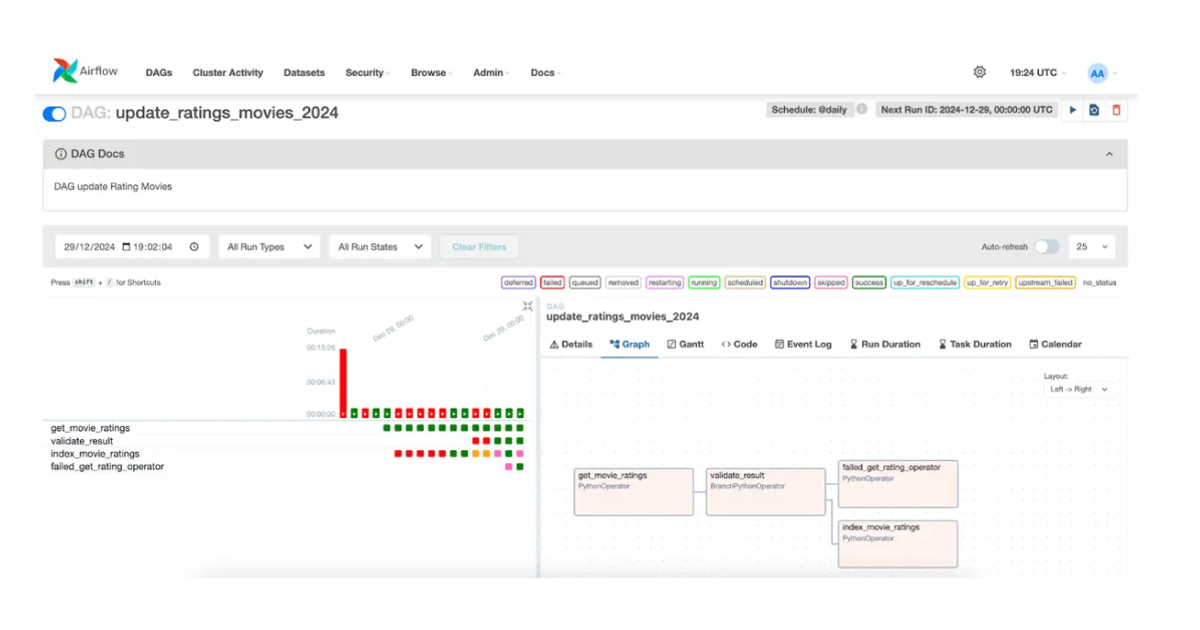The height and width of the screenshot is (630, 1200).
Task: Open the Calendar view tab icon
Action: tap(1055, 344)
